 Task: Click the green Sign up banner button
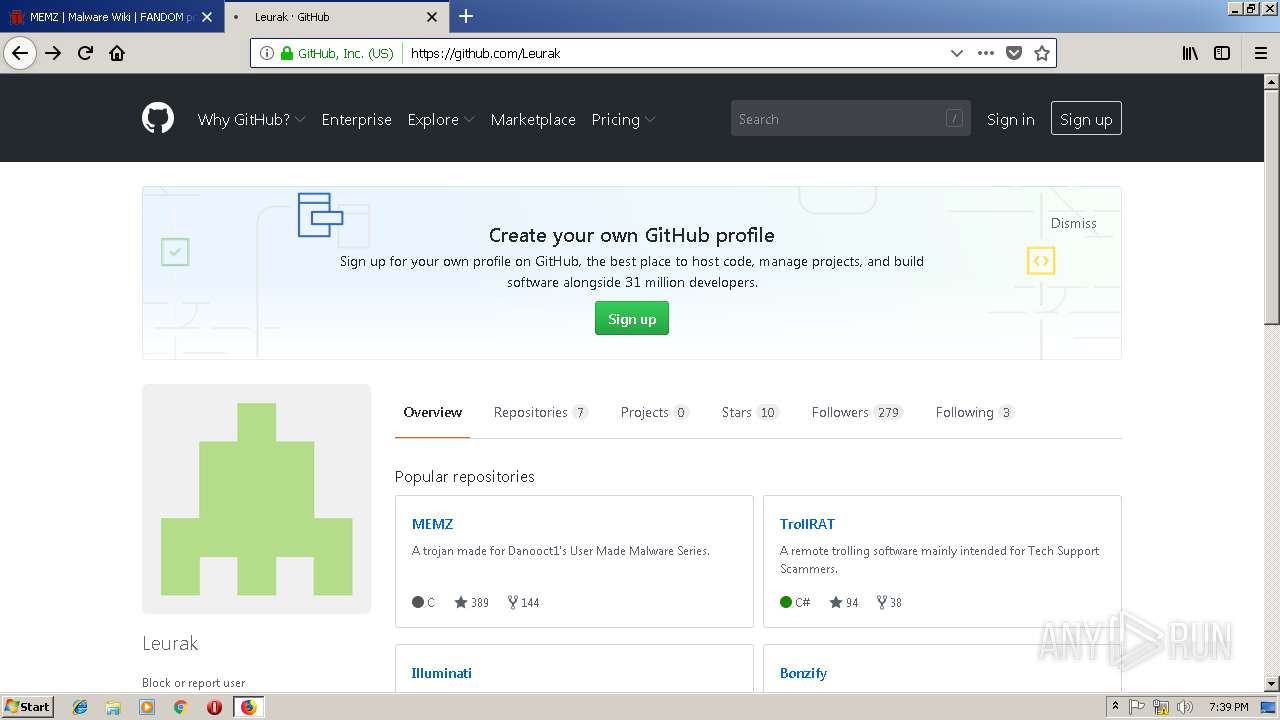pyautogui.click(x=632, y=319)
